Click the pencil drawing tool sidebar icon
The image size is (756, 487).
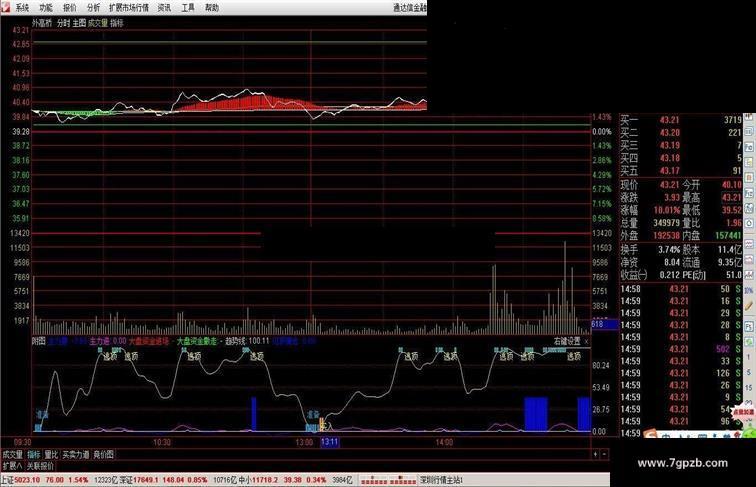pos(749,306)
